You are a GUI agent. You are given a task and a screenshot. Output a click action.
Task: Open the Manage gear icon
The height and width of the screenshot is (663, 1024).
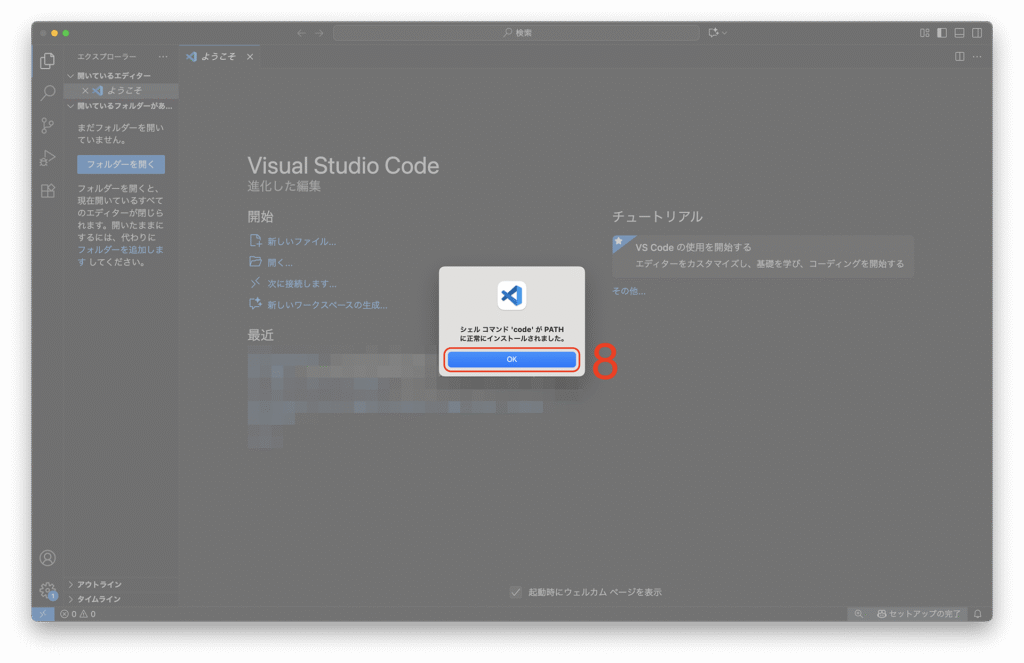[x=47, y=590]
